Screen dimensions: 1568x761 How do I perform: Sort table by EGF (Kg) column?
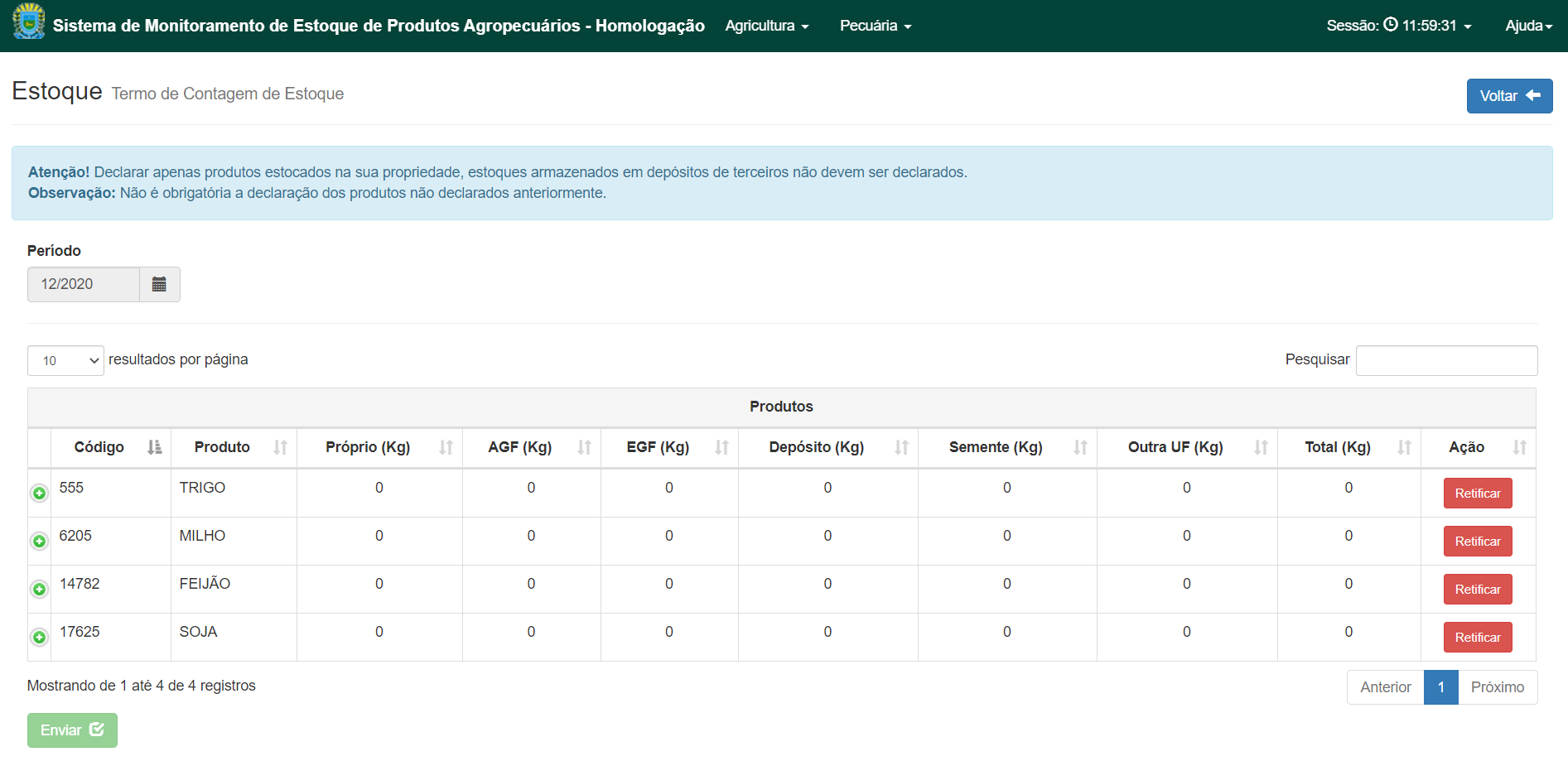point(669,447)
